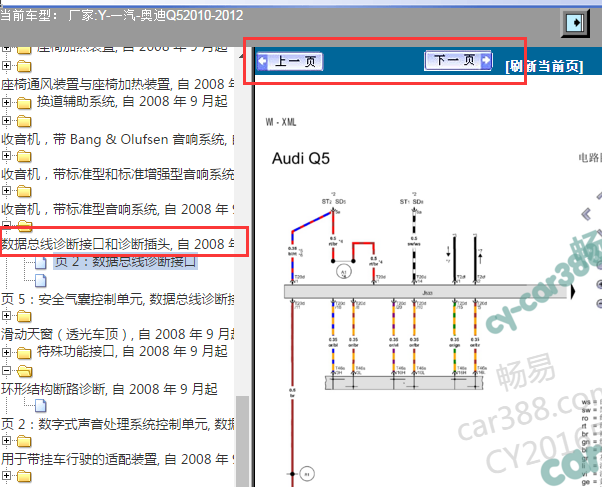
Task: Expand the 收音机,带标准型和标准增强型音响系统 node
Action: [6, 156]
